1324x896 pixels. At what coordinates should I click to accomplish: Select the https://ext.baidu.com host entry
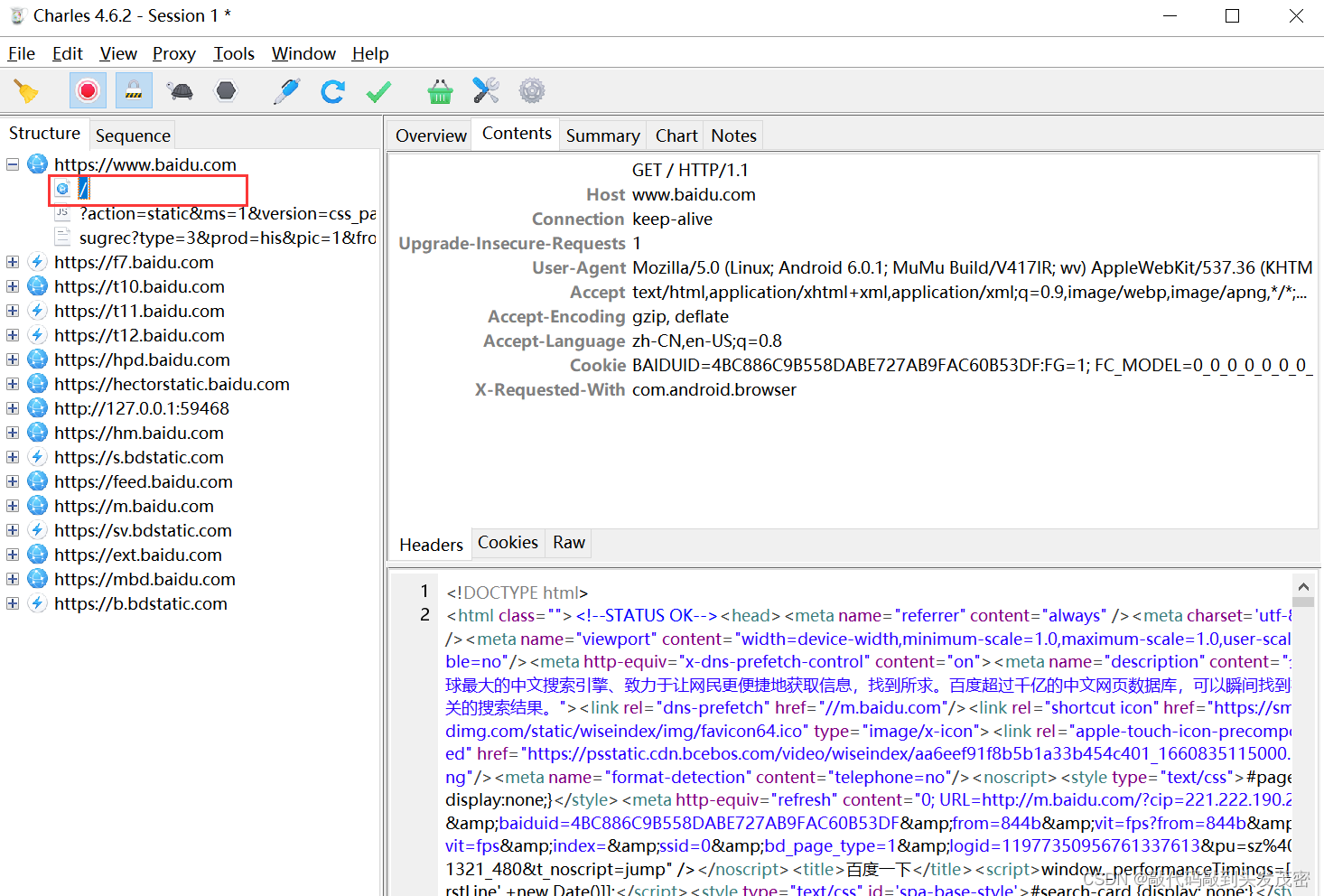click(138, 555)
